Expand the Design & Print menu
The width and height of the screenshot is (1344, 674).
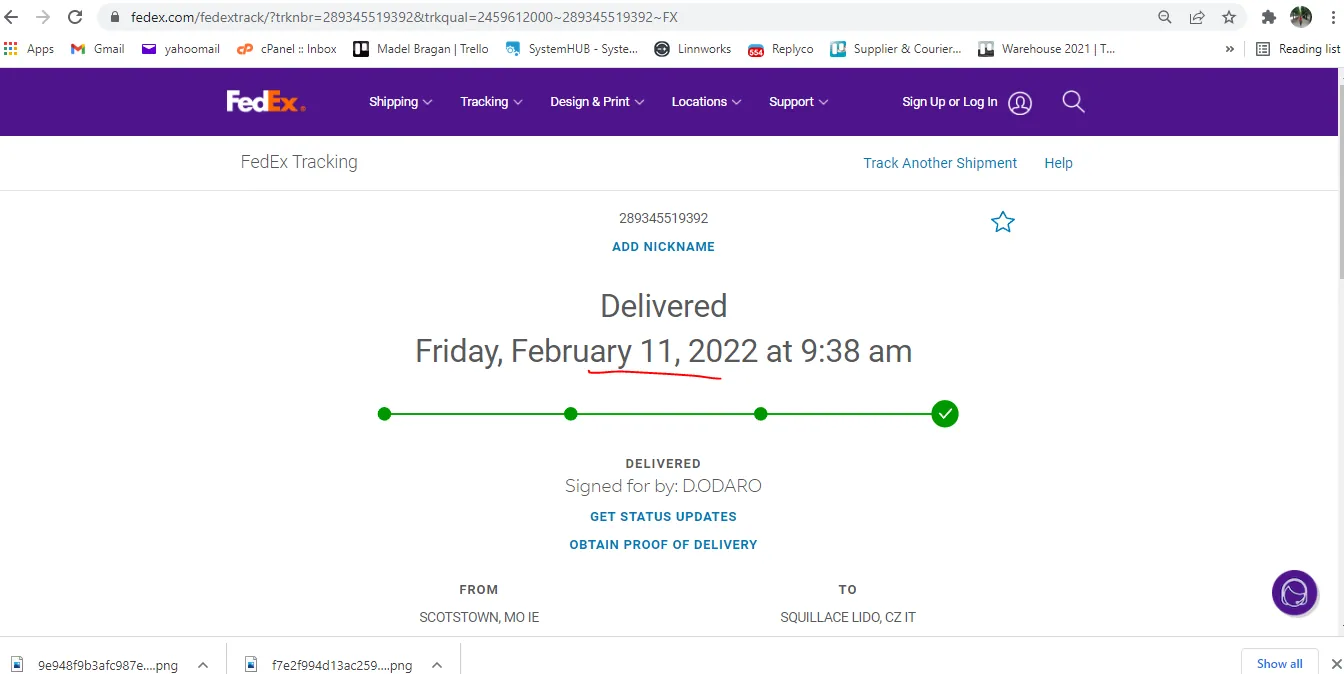[597, 101]
